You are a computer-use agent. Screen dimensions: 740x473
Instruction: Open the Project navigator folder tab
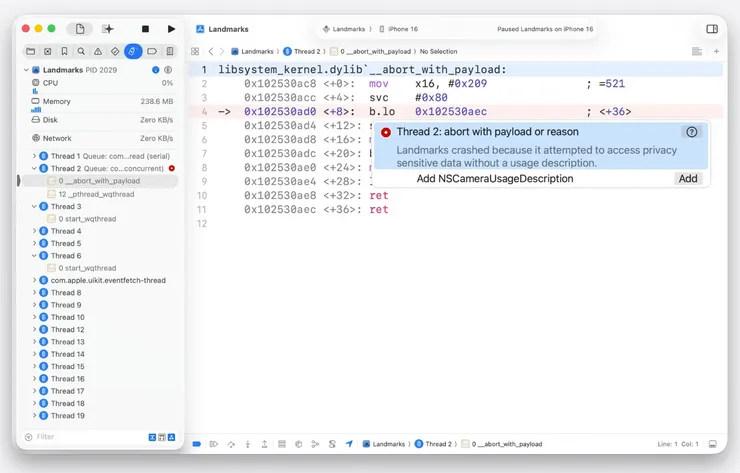pyautogui.click(x=31, y=51)
